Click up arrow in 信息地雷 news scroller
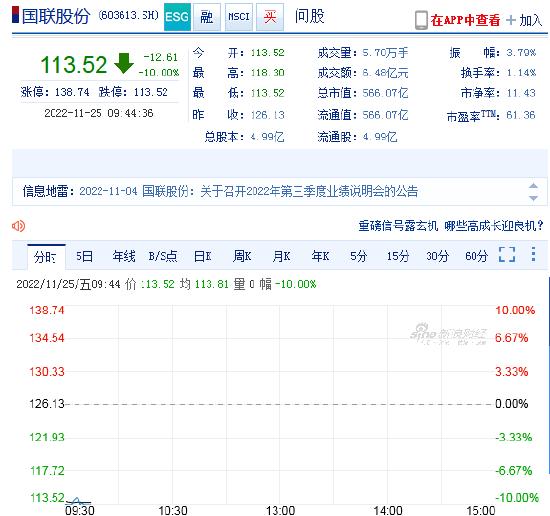 tap(533, 186)
